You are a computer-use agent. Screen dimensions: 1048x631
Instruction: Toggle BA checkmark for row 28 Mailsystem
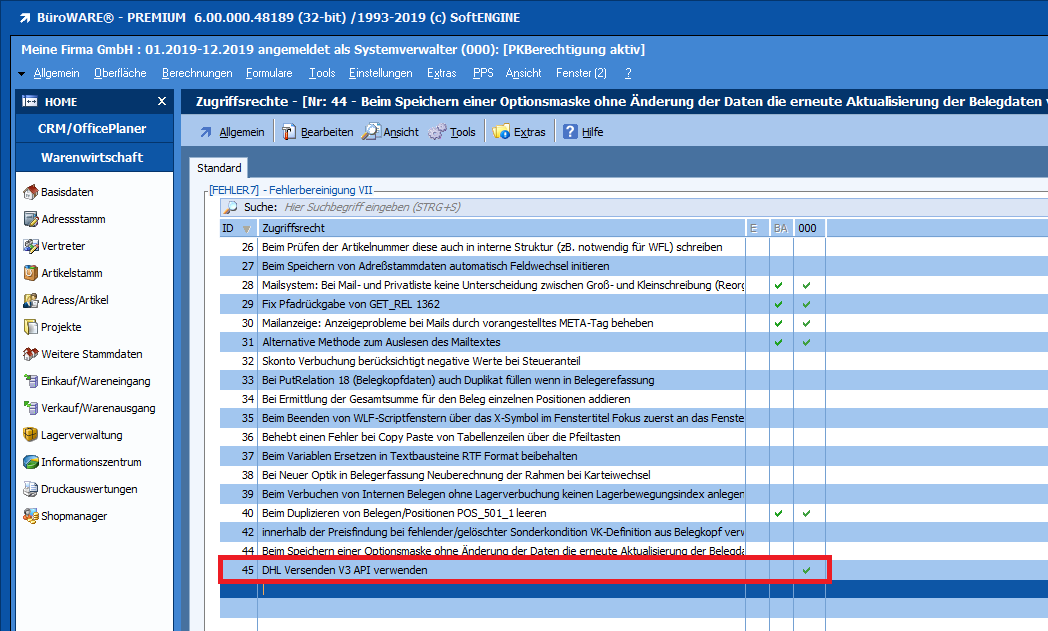click(778, 285)
